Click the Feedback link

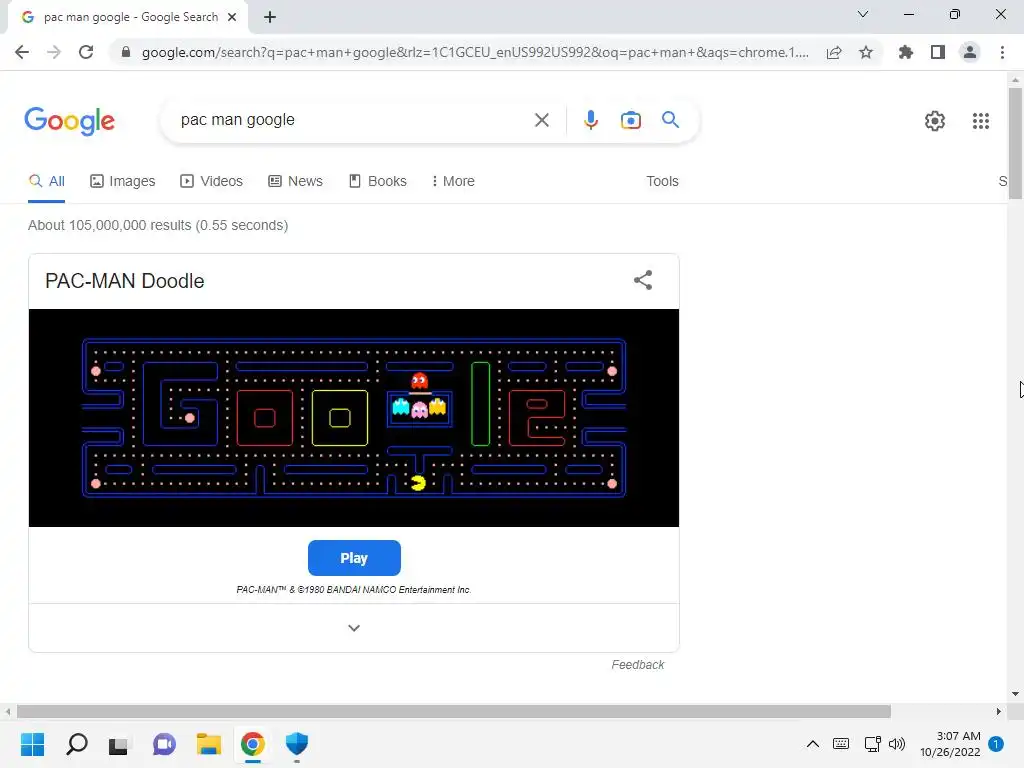[x=637, y=664]
